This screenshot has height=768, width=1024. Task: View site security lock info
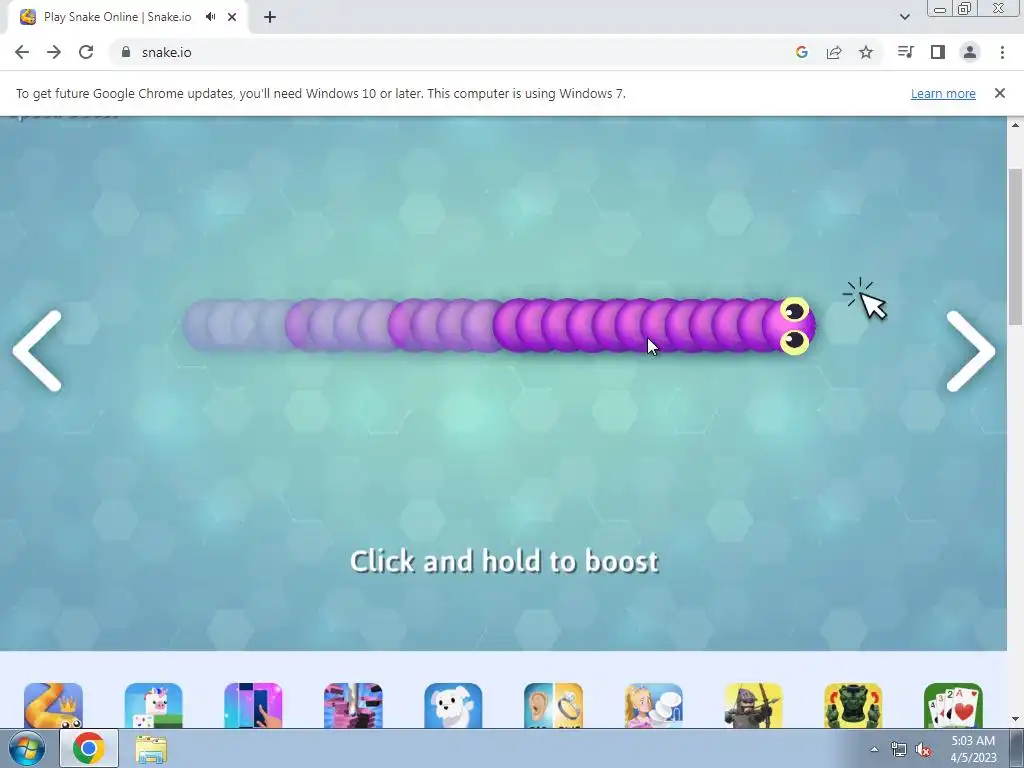click(x=126, y=52)
